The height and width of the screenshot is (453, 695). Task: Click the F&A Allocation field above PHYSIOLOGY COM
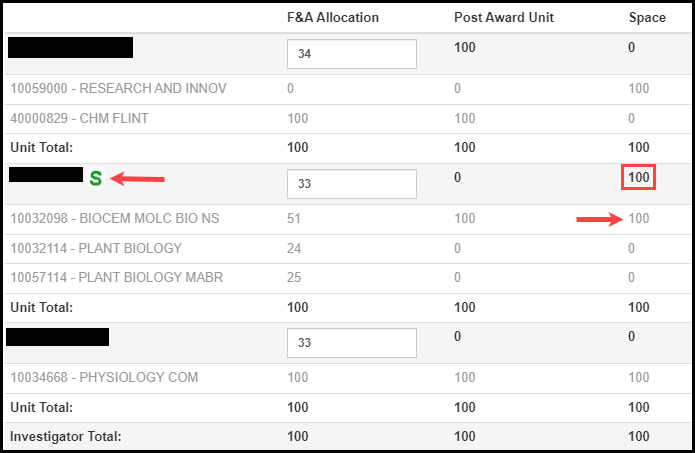351,342
